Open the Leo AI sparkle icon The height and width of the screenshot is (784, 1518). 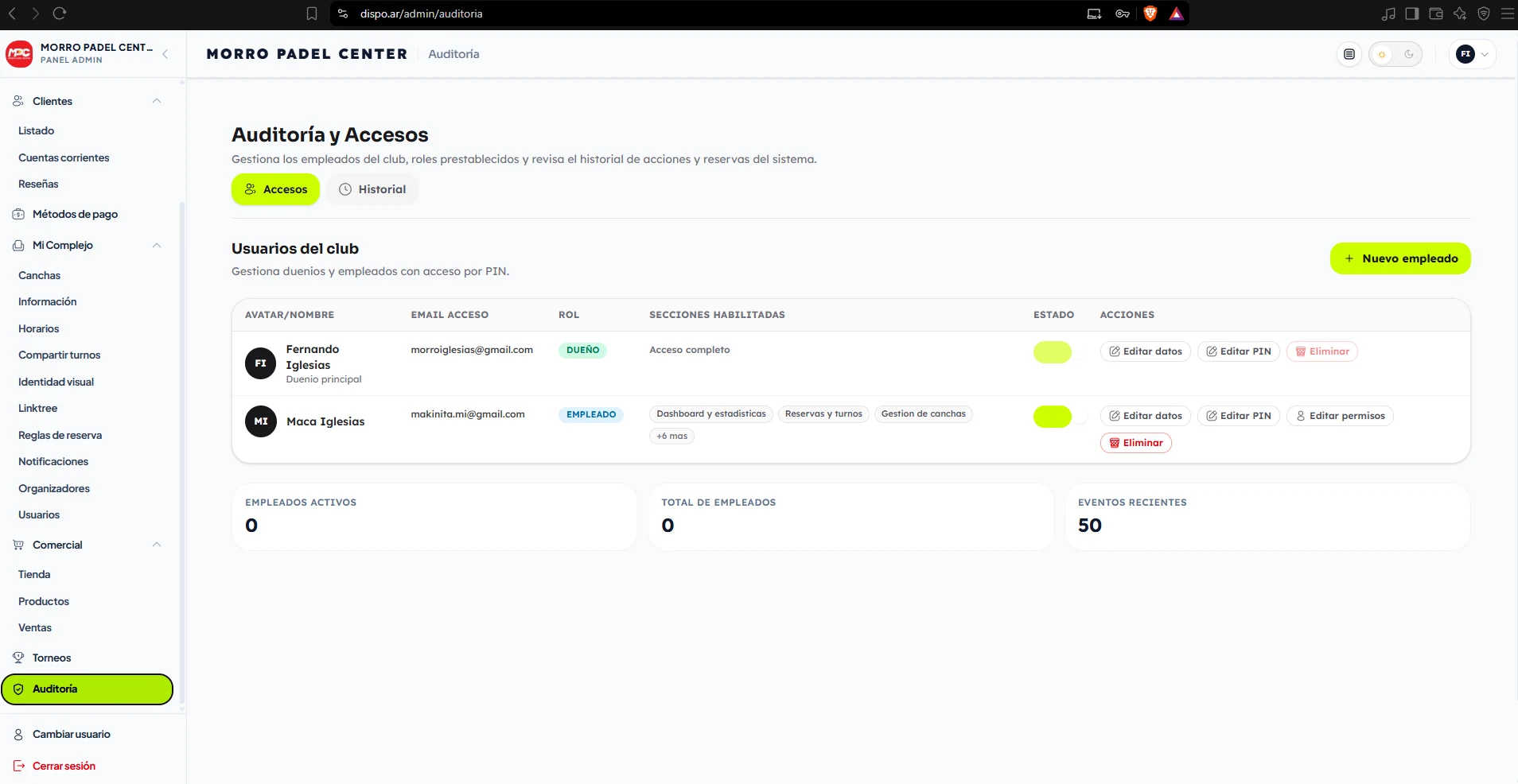(1460, 14)
